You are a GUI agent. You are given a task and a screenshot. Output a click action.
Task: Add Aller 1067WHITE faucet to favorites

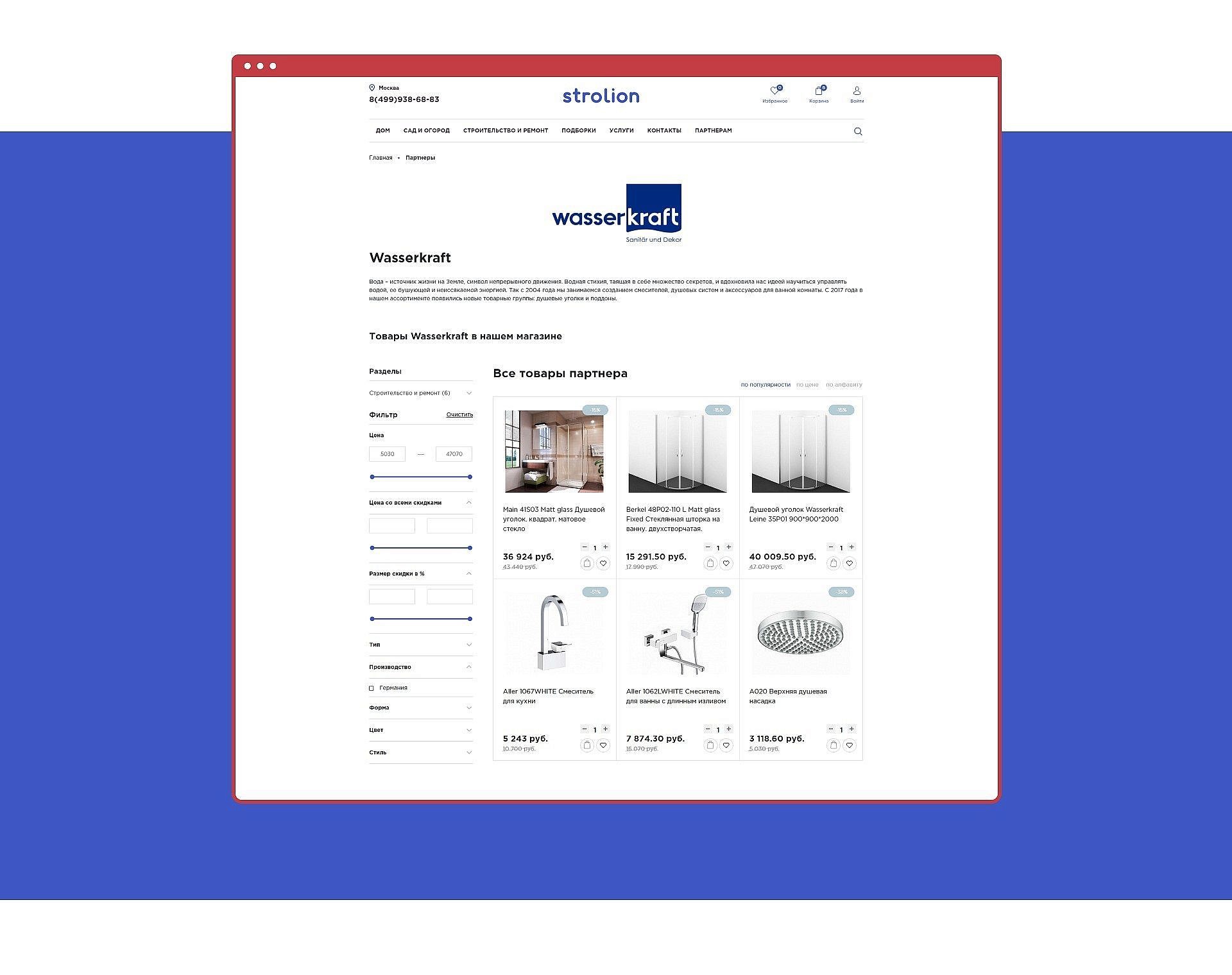[603, 745]
